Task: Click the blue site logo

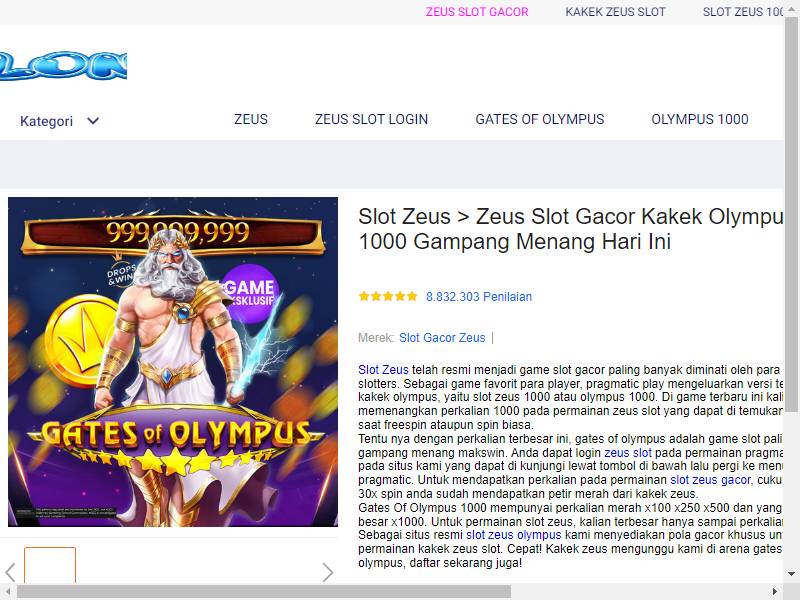Action: click(63, 65)
